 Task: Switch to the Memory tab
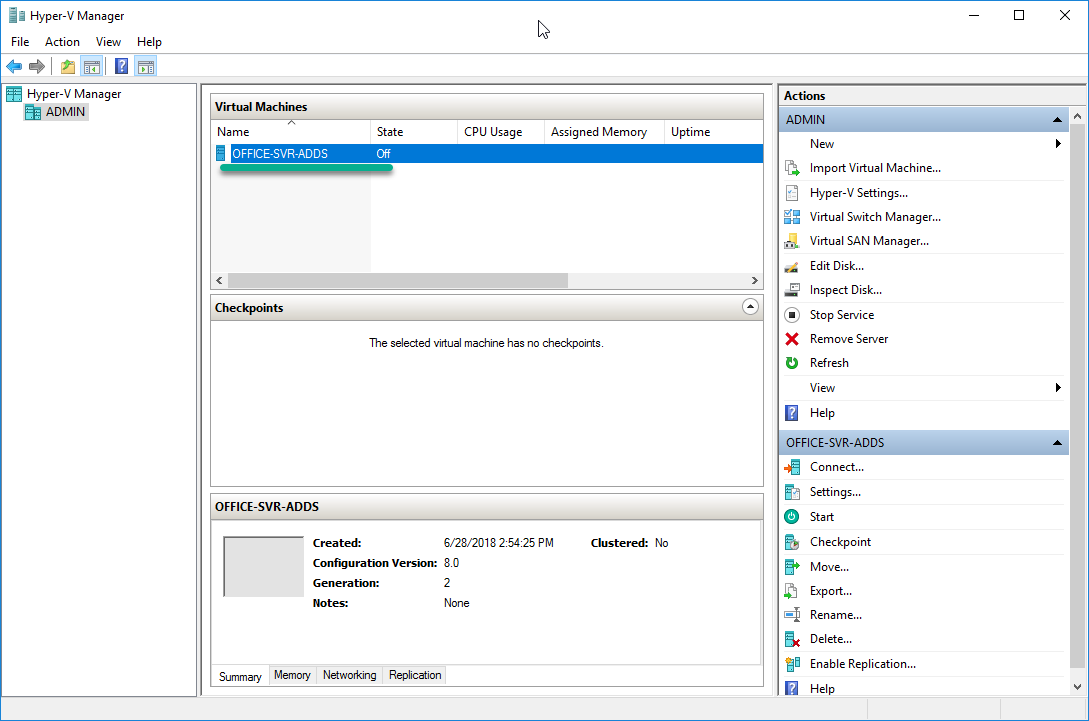pyautogui.click(x=292, y=675)
